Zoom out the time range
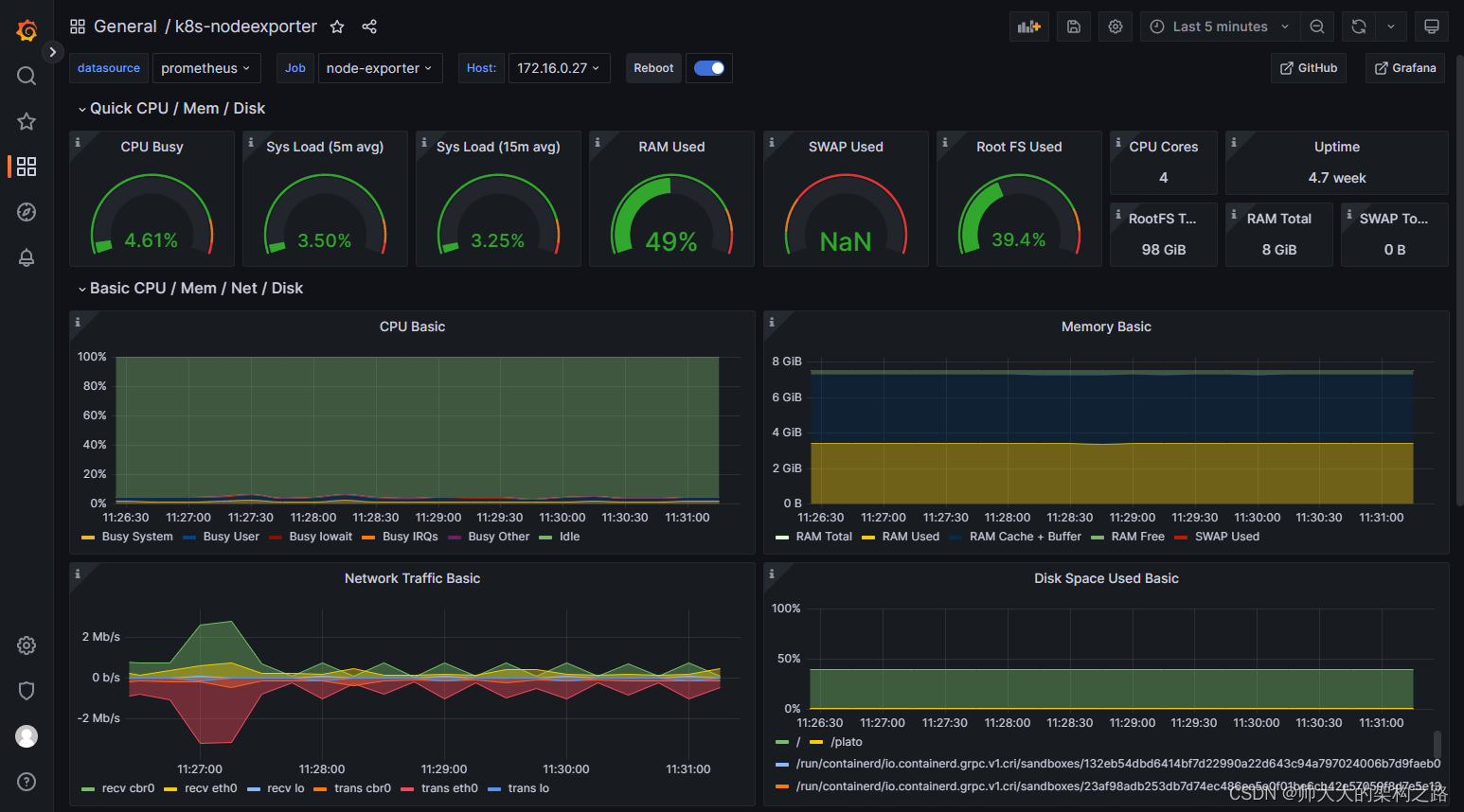 click(x=1317, y=26)
